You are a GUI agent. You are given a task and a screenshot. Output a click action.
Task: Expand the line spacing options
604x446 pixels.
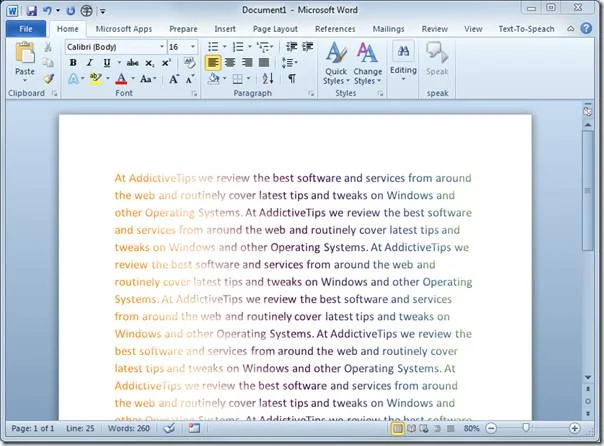coord(290,63)
